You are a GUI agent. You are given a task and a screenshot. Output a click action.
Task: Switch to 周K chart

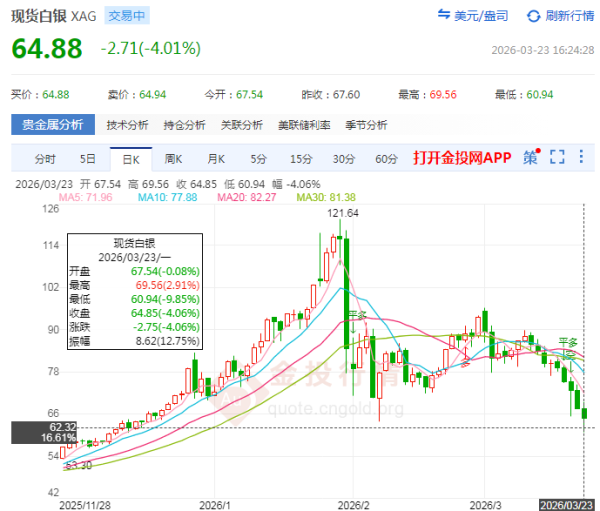click(173, 159)
